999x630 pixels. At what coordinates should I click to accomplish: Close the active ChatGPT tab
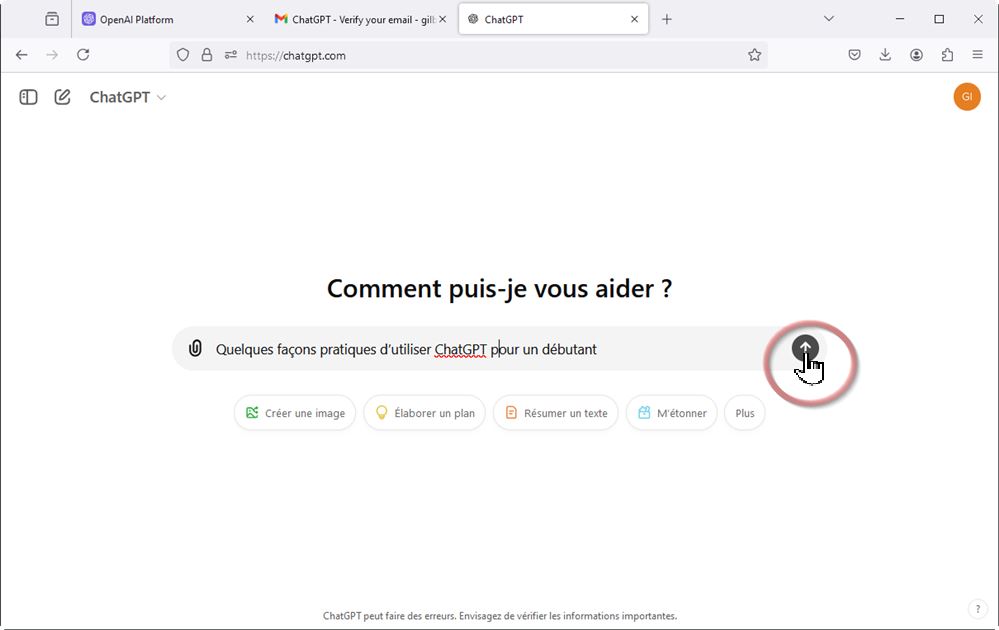point(634,19)
